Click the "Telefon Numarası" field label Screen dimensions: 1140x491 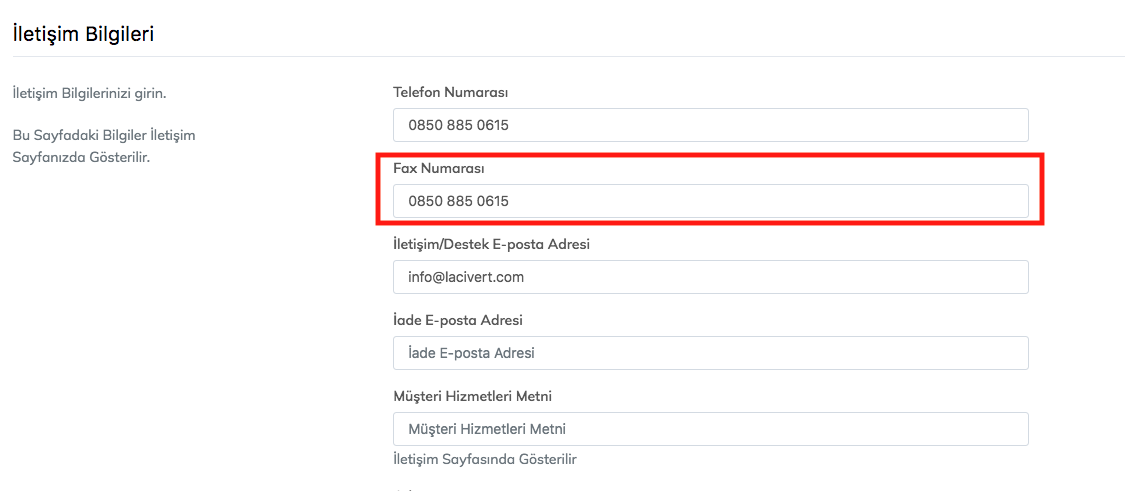[451, 92]
